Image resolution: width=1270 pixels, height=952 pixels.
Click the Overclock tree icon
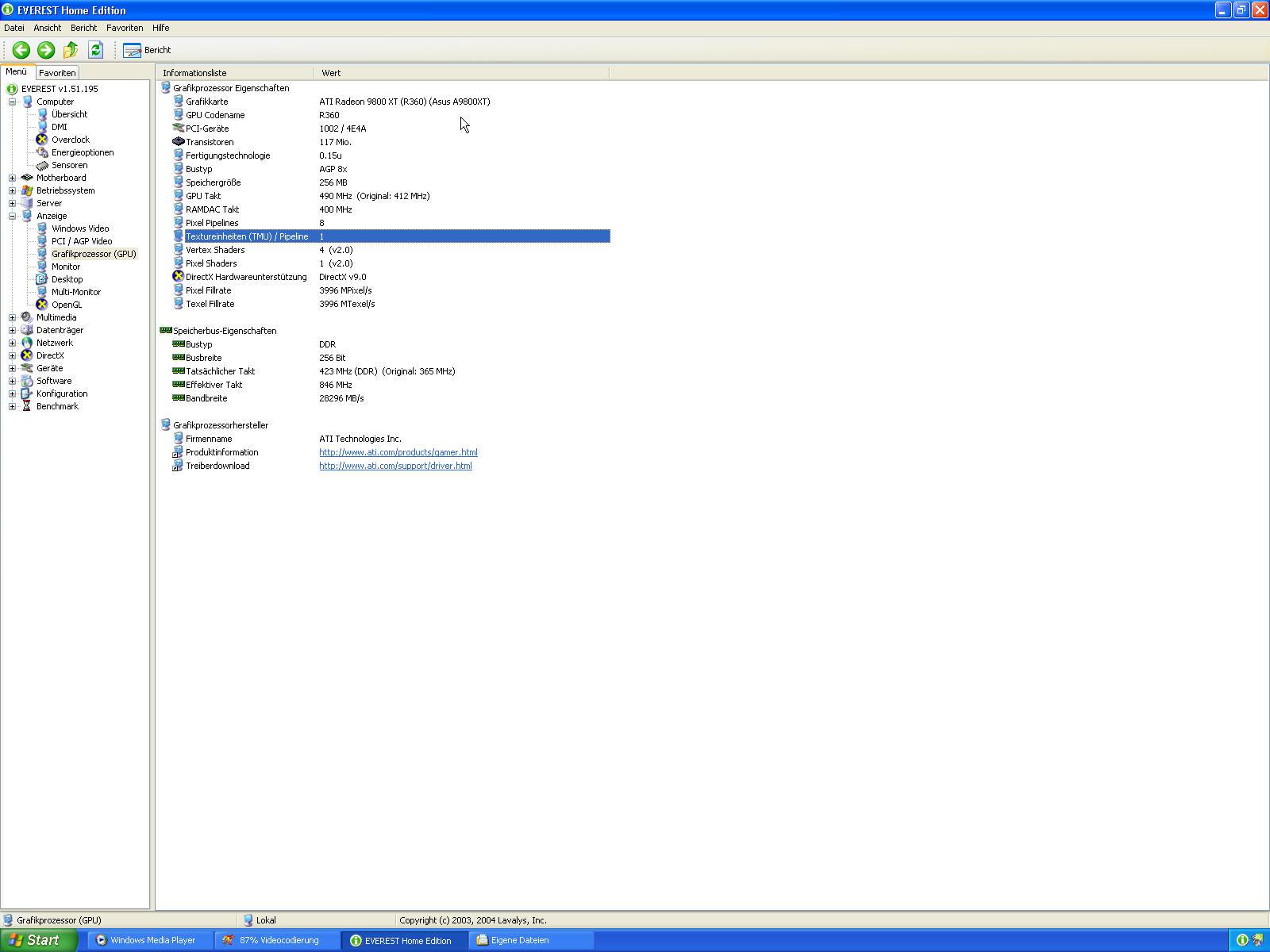click(42, 140)
